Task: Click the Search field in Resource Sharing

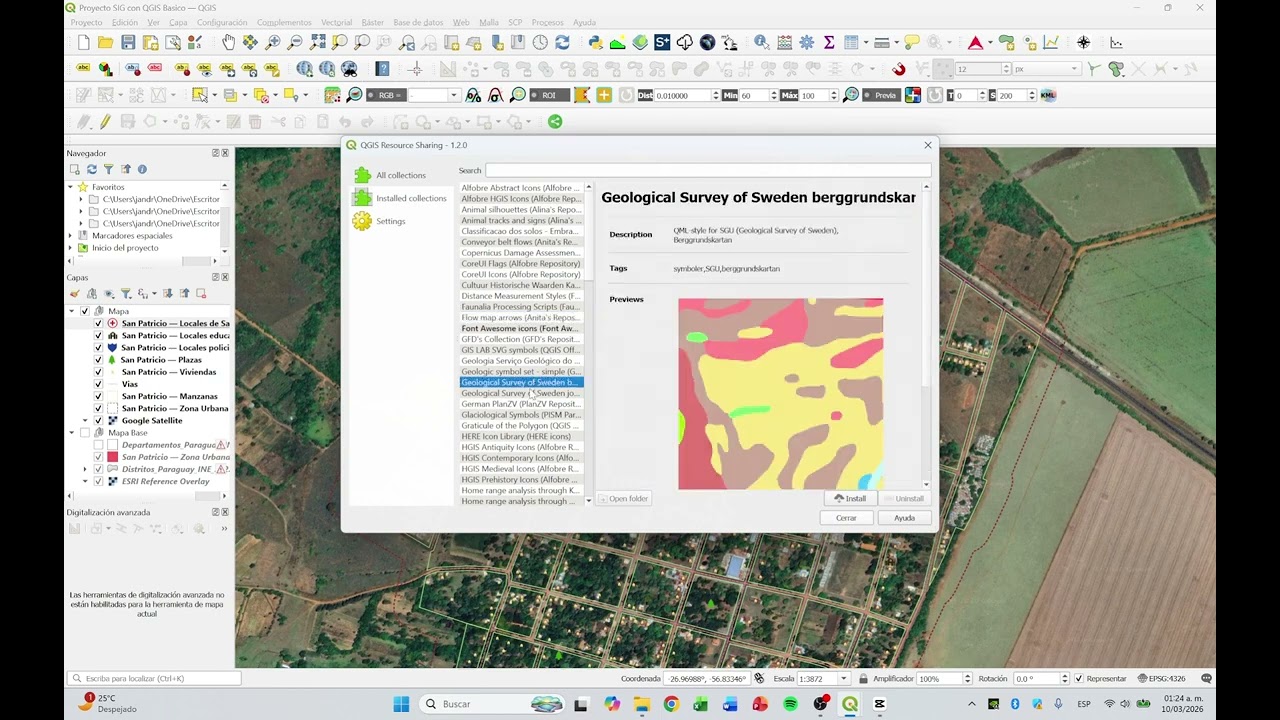Action: 708,170
